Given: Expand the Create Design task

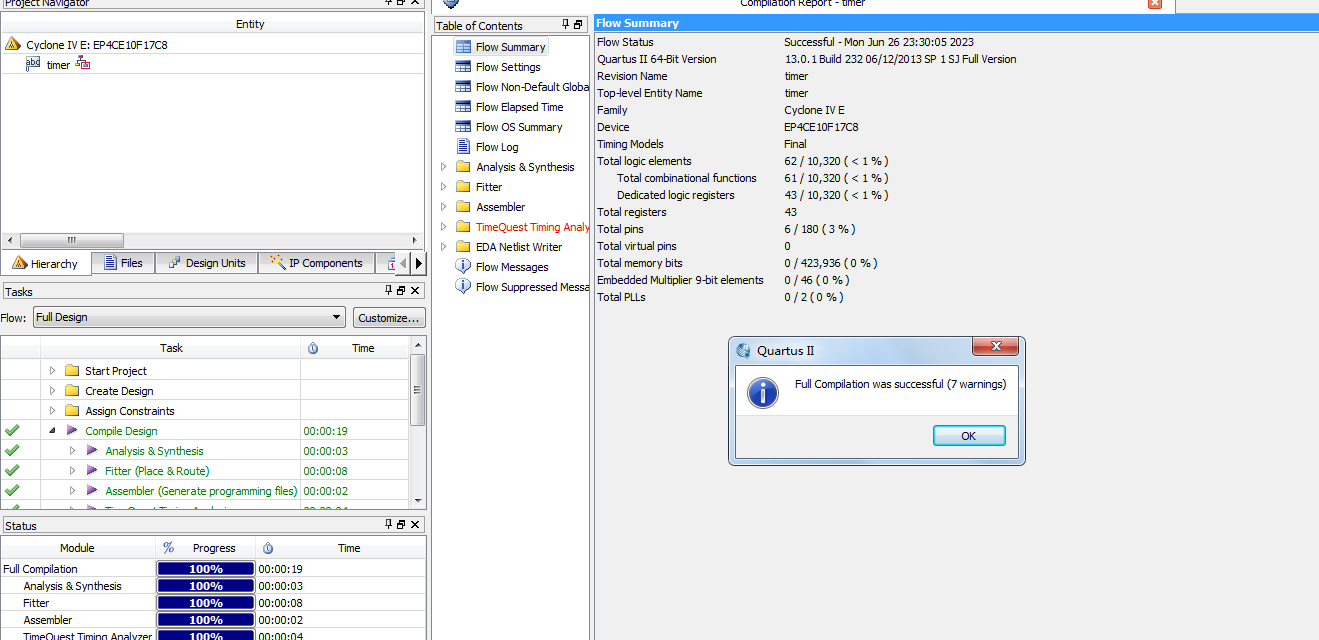Looking at the screenshot, I should pos(52,391).
